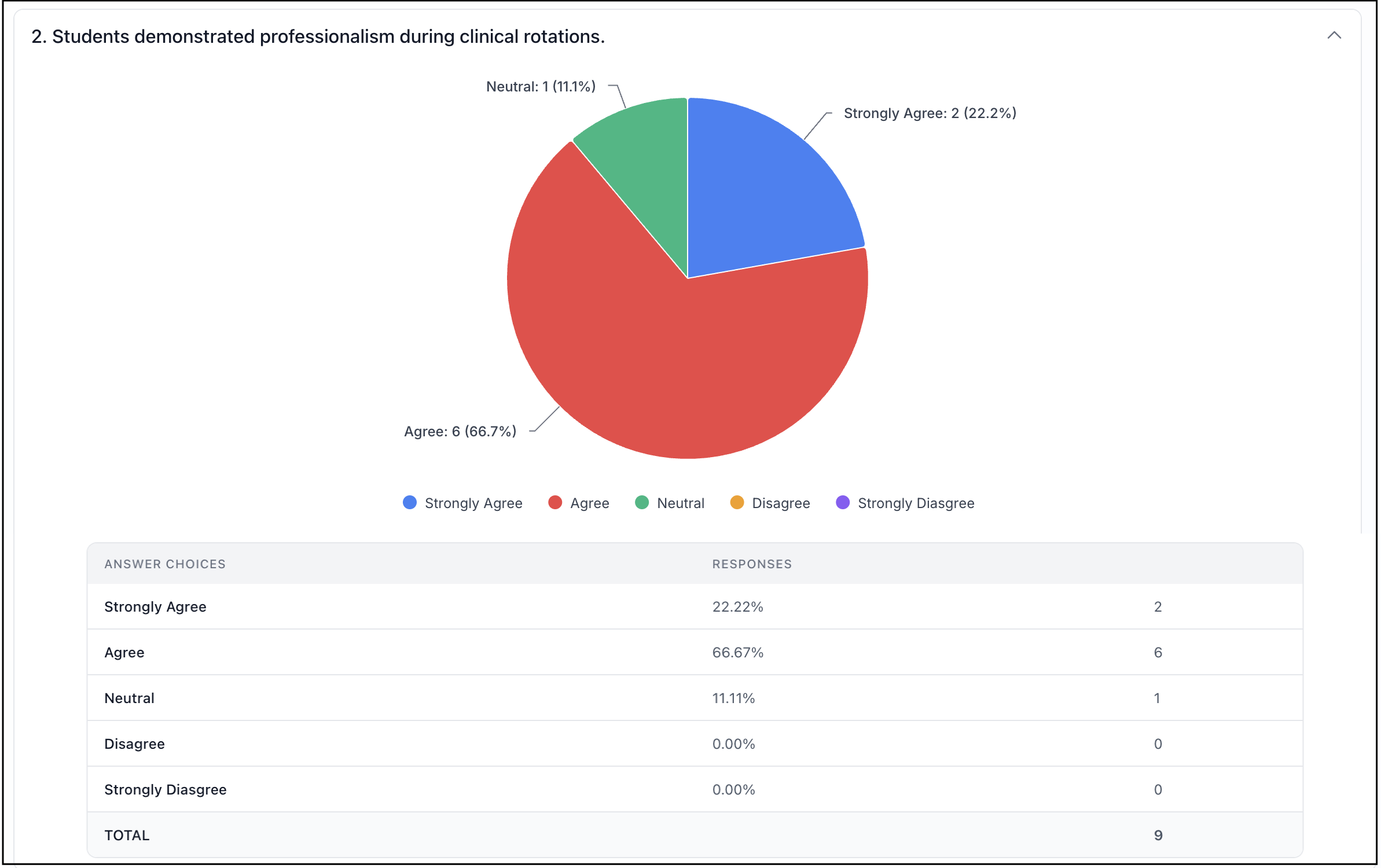This screenshot has width=1381, height=868.
Task: Select the Disagree row in table
Action: point(695,744)
